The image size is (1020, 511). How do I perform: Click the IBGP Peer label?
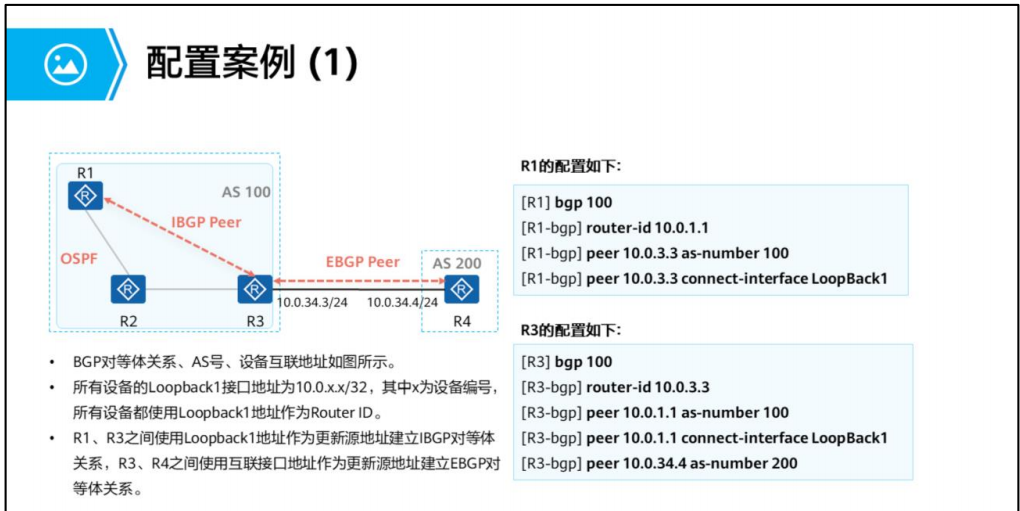click(206, 222)
